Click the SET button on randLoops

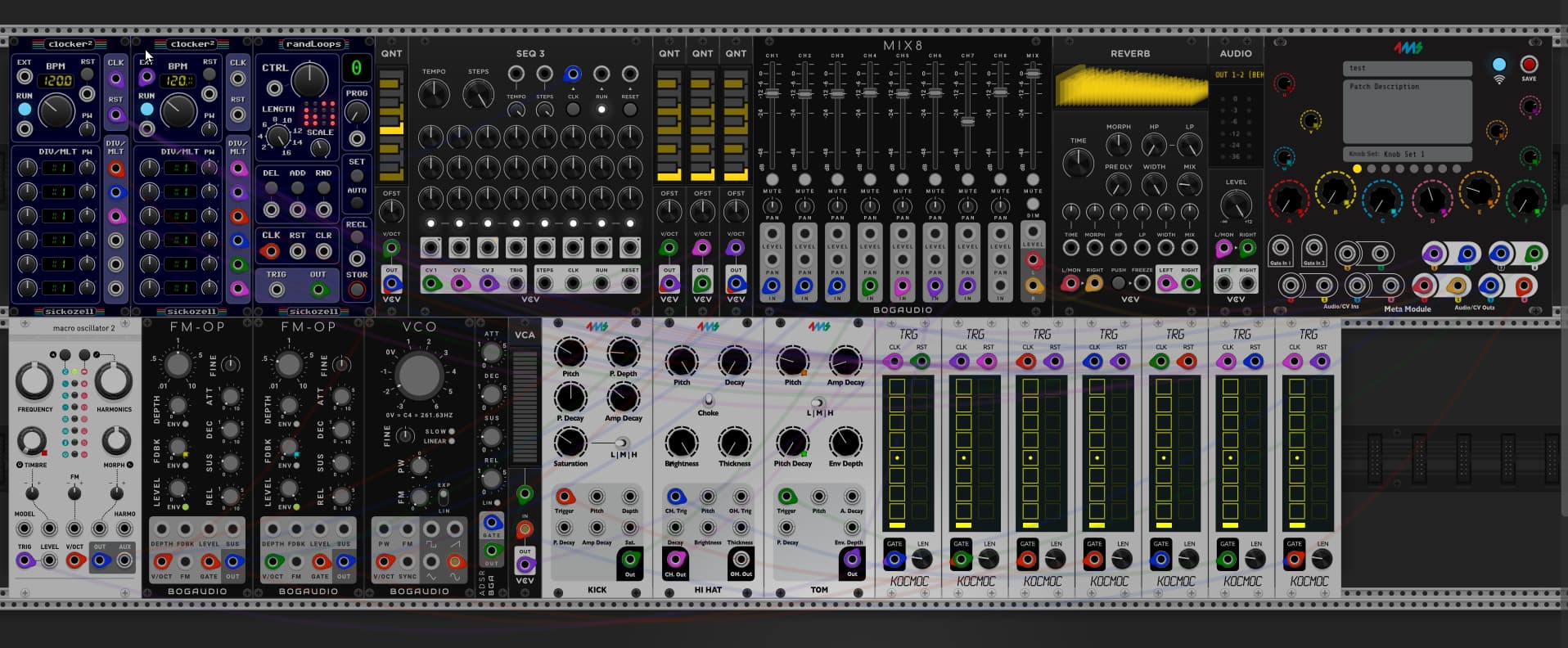[357, 176]
